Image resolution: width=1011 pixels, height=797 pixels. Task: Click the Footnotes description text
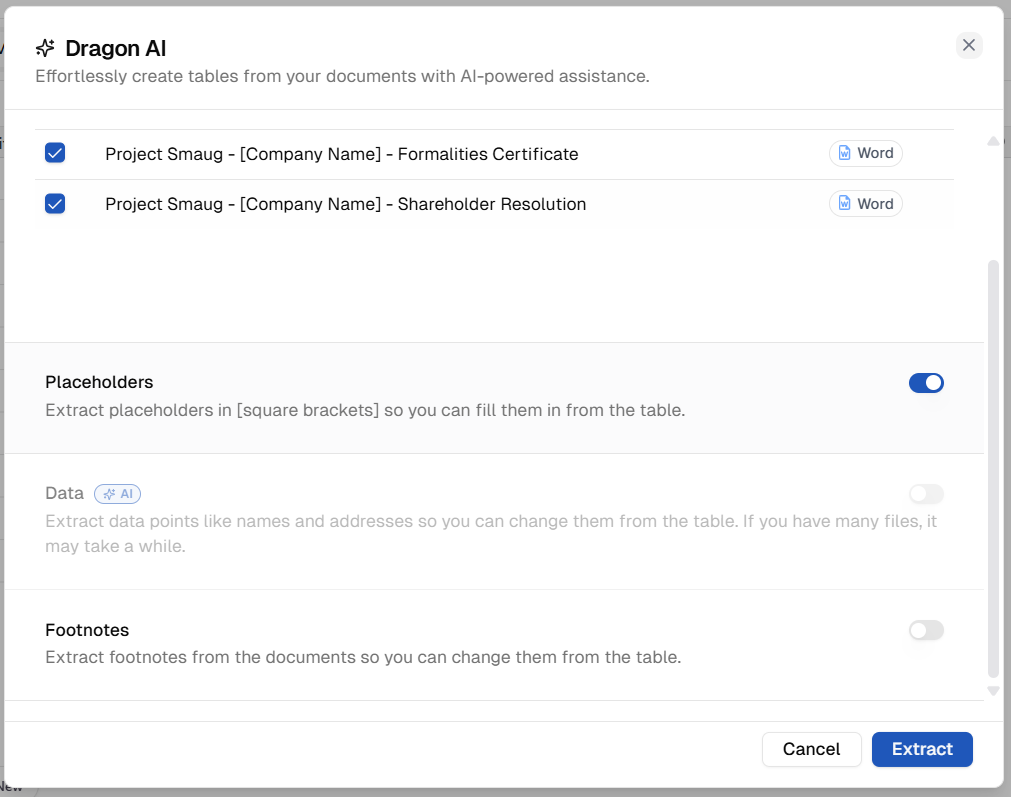(x=363, y=657)
